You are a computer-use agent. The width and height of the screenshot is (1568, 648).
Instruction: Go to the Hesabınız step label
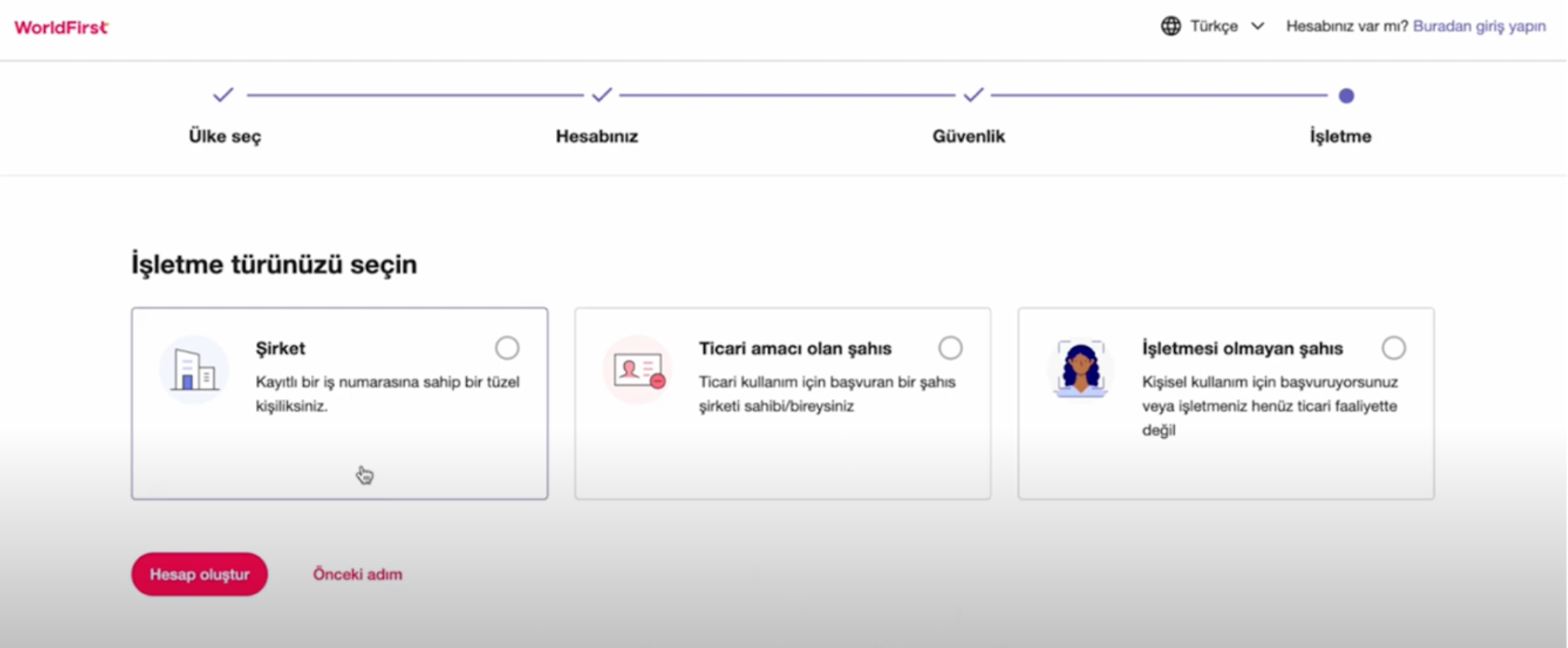(x=597, y=136)
